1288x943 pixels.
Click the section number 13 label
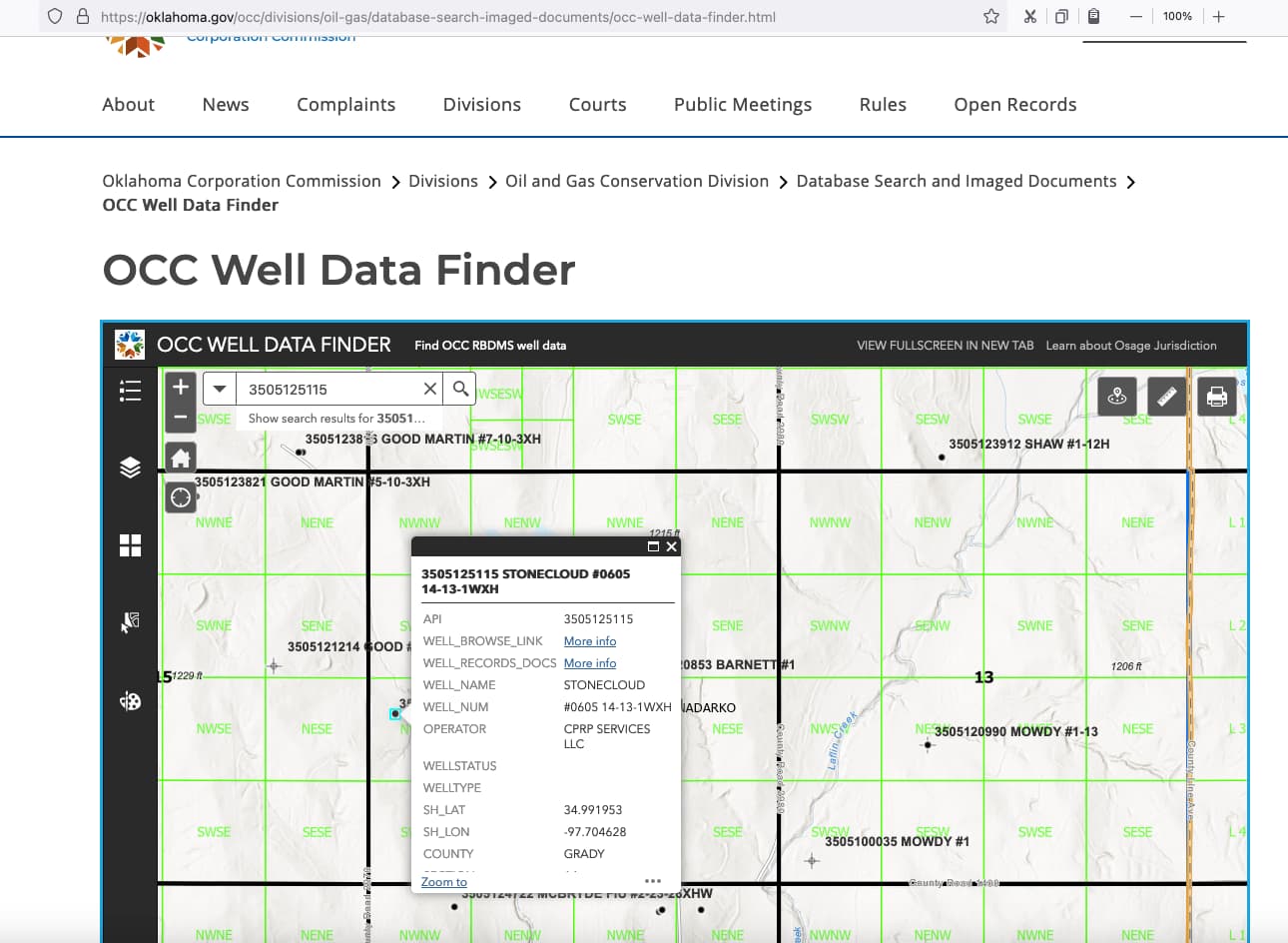tap(983, 677)
